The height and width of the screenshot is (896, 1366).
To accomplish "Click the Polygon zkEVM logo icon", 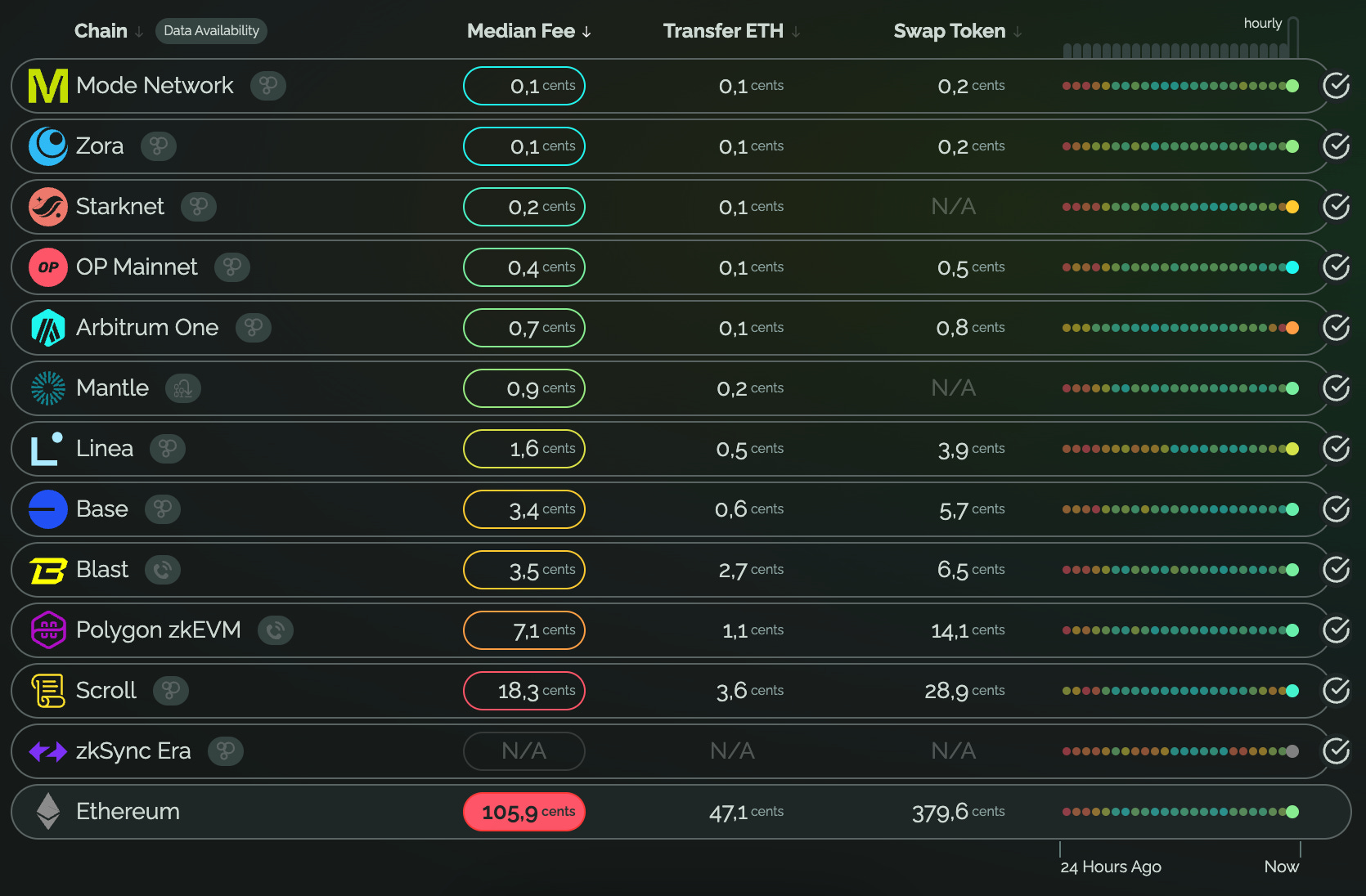I will click(48, 630).
